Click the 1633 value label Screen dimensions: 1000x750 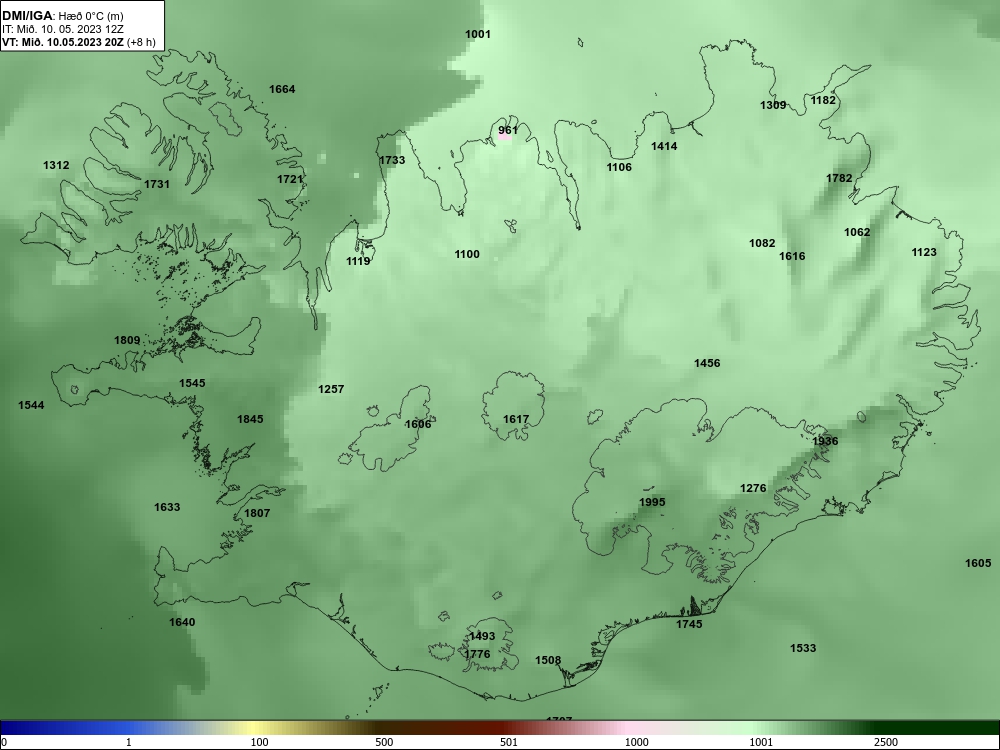click(x=167, y=507)
